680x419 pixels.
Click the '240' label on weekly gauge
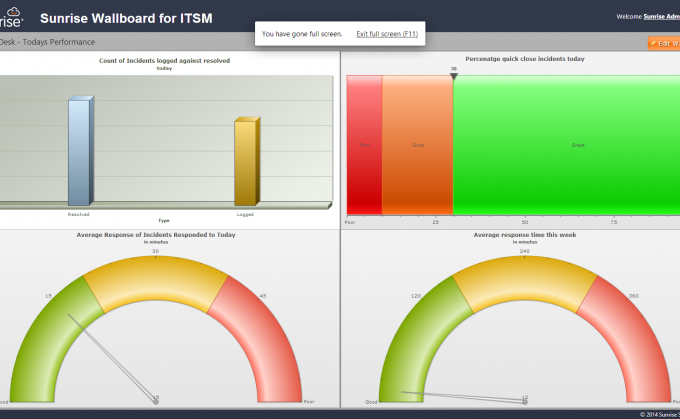pos(525,251)
